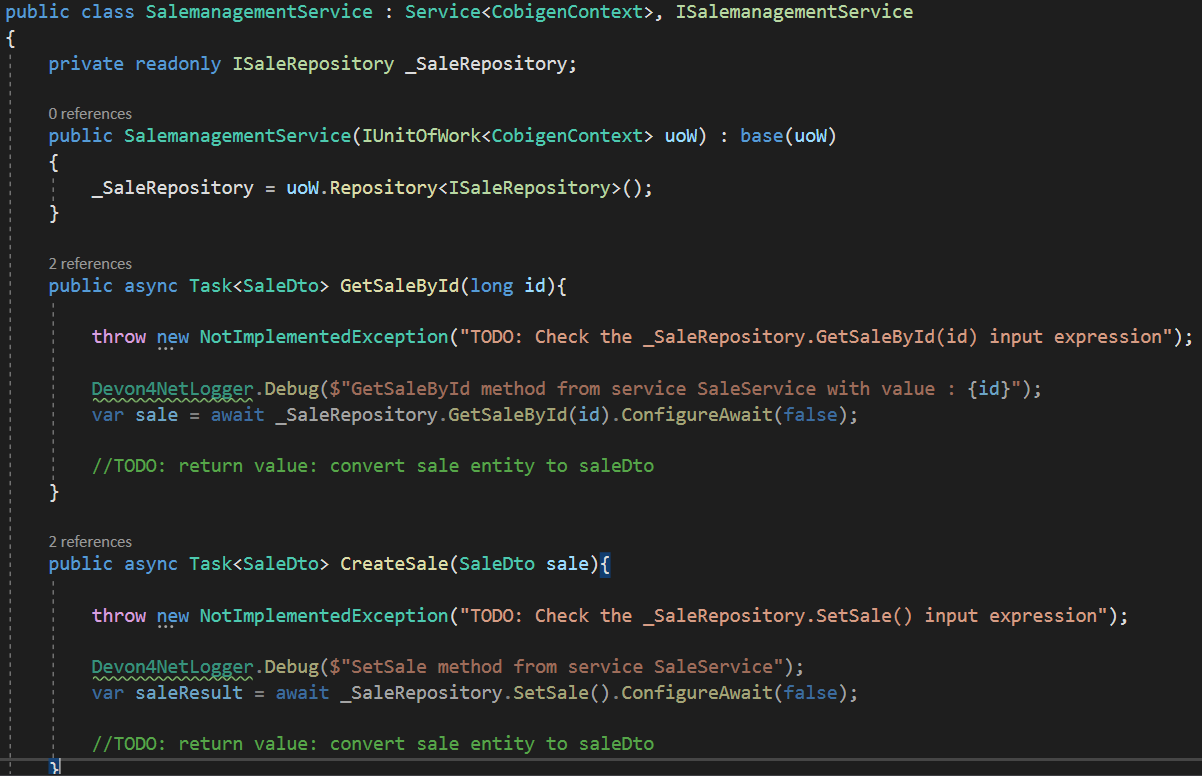This screenshot has width=1202, height=776.
Task: Click the uoW.Repository call in the constructor body
Action: tap(372, 188)
